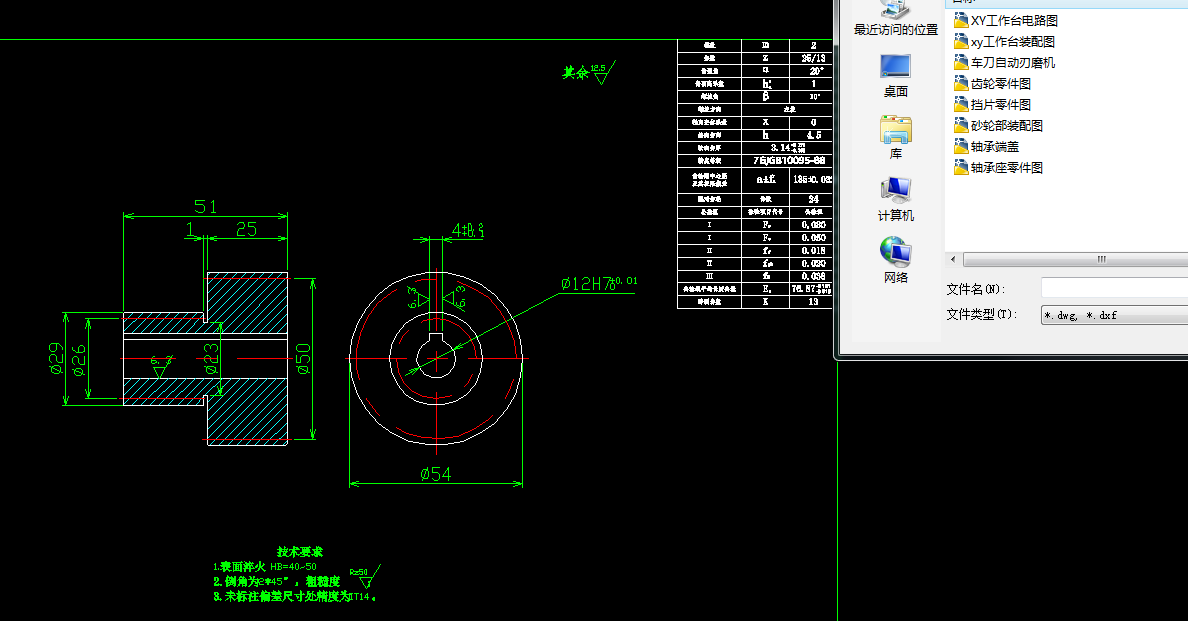Select the 轴承端盖 folder
This screenshot has width=1188, height=621.
tap(986, 147)
